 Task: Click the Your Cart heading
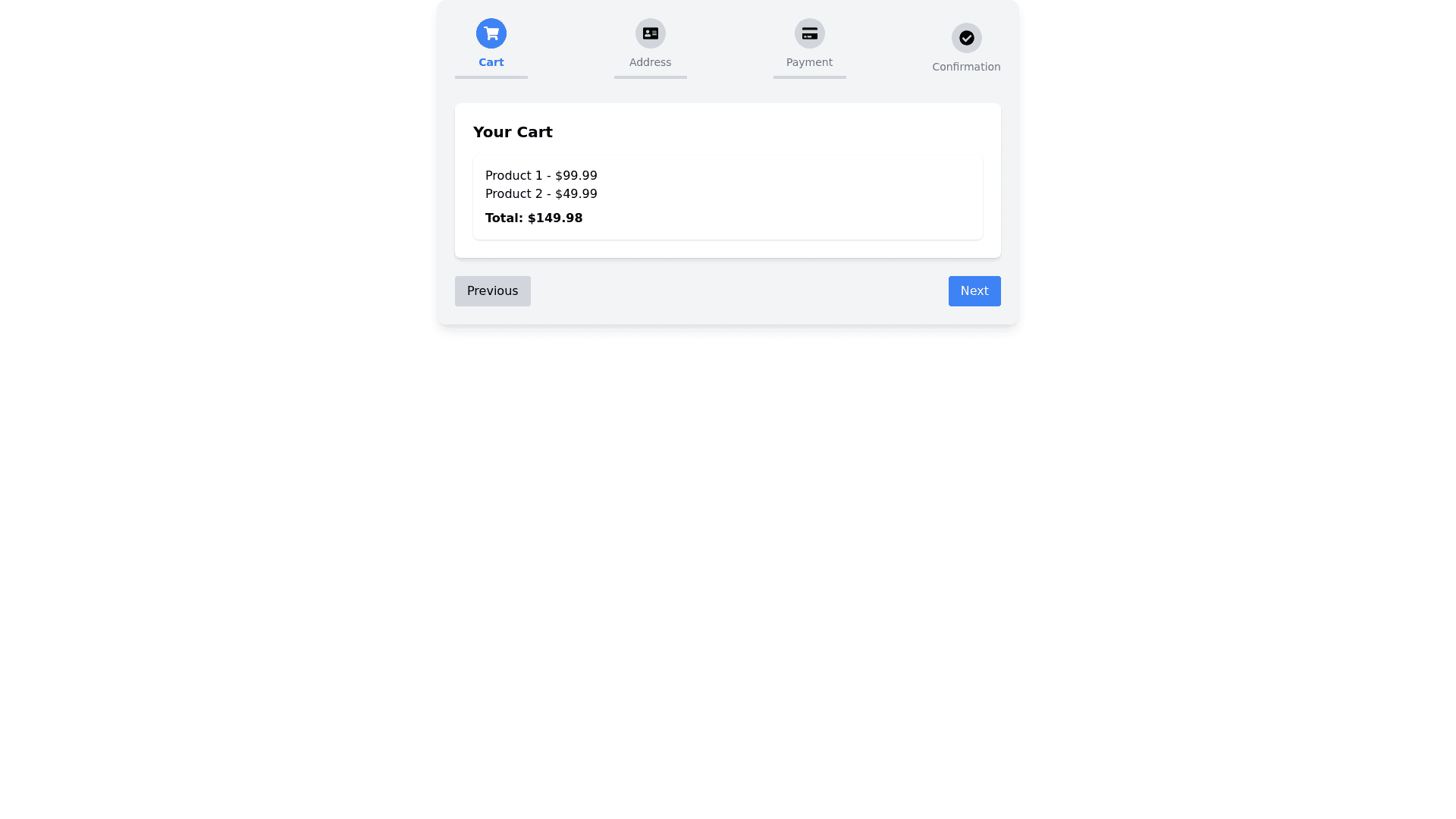click(x=513, y=132)
